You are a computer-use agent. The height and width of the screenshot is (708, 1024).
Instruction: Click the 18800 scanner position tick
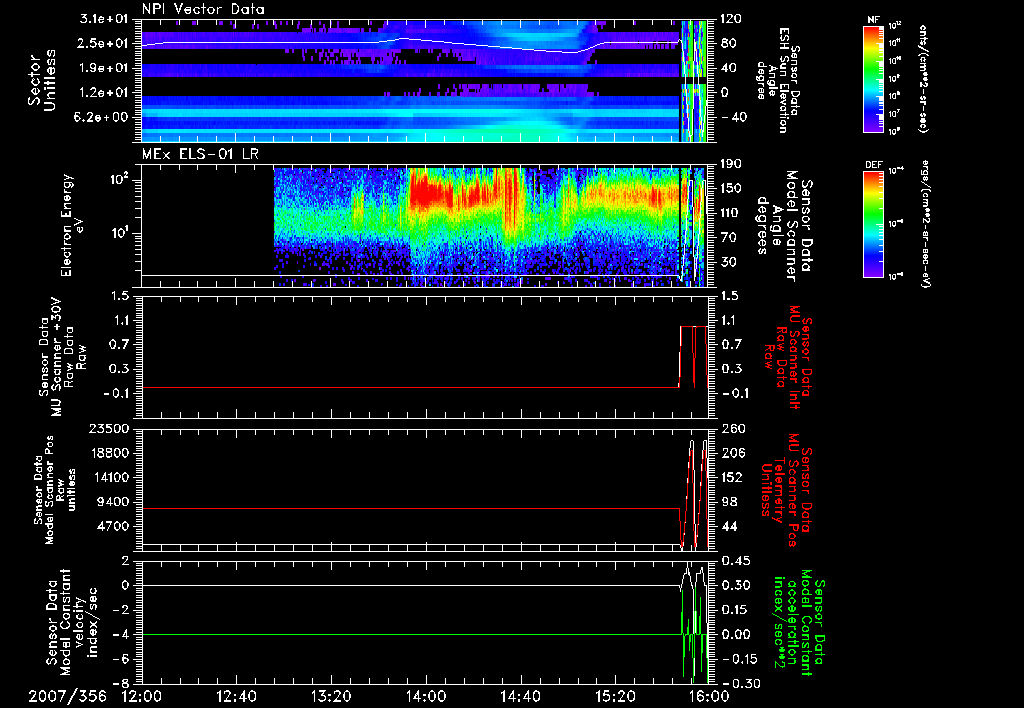(x=110, y=453)
